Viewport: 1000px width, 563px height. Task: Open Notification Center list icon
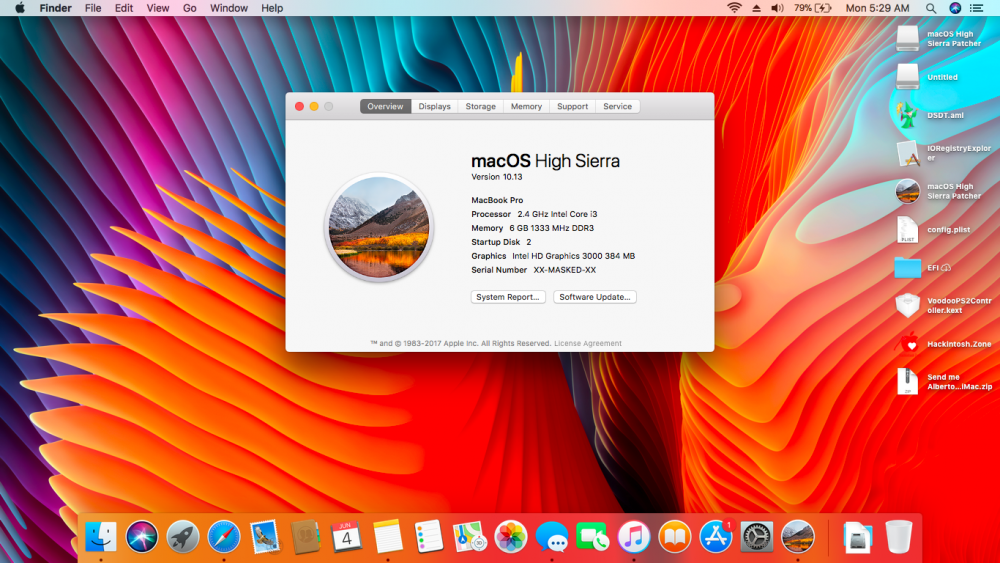[976, 8]
